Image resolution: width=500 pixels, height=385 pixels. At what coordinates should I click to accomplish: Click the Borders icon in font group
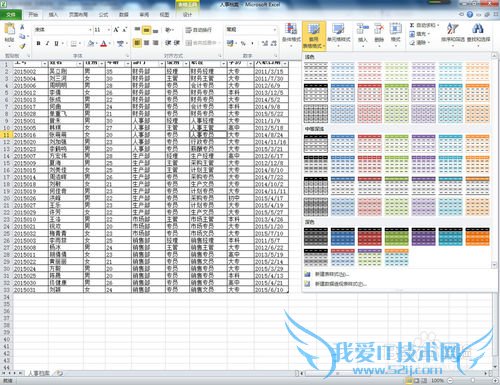74,43
